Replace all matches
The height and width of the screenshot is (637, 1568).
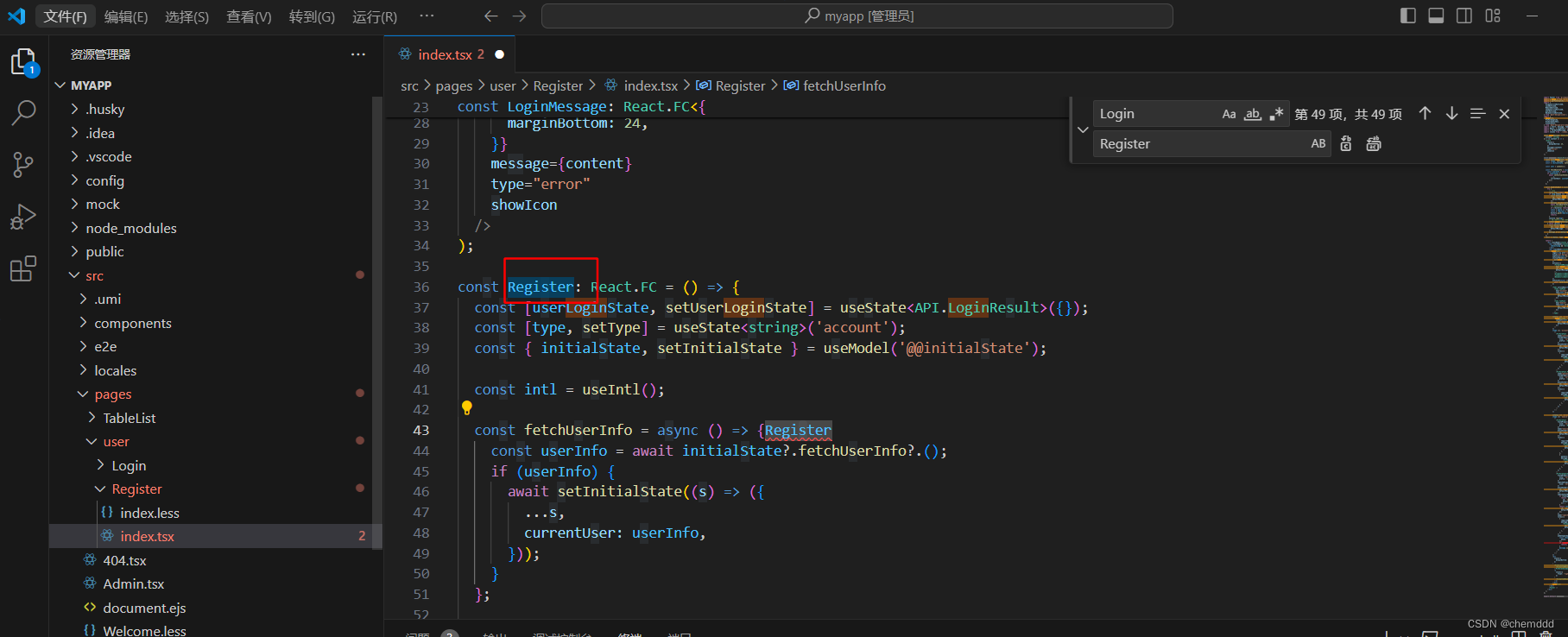pos(1374,144)
